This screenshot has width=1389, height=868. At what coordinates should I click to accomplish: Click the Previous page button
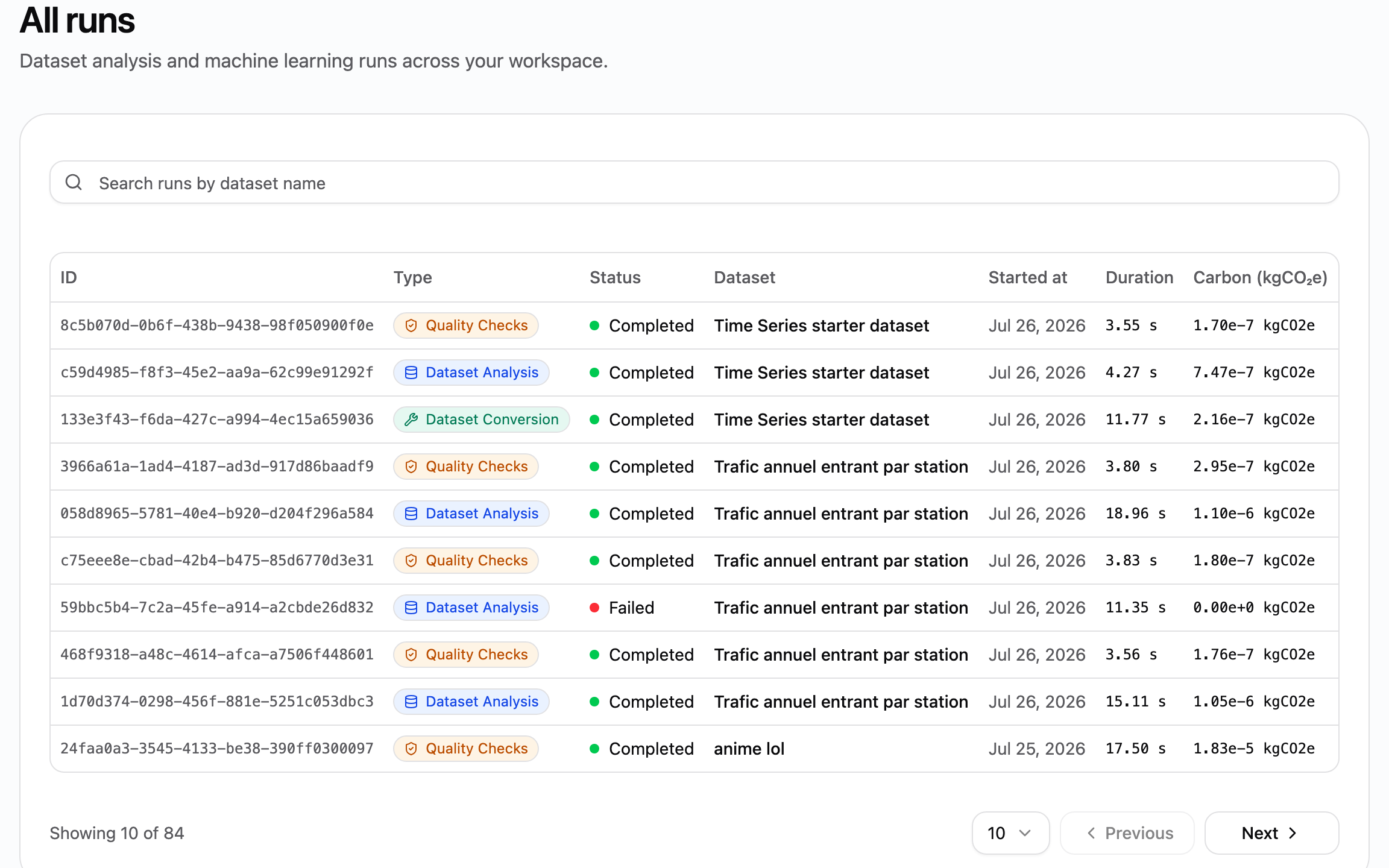[1127, 833]
